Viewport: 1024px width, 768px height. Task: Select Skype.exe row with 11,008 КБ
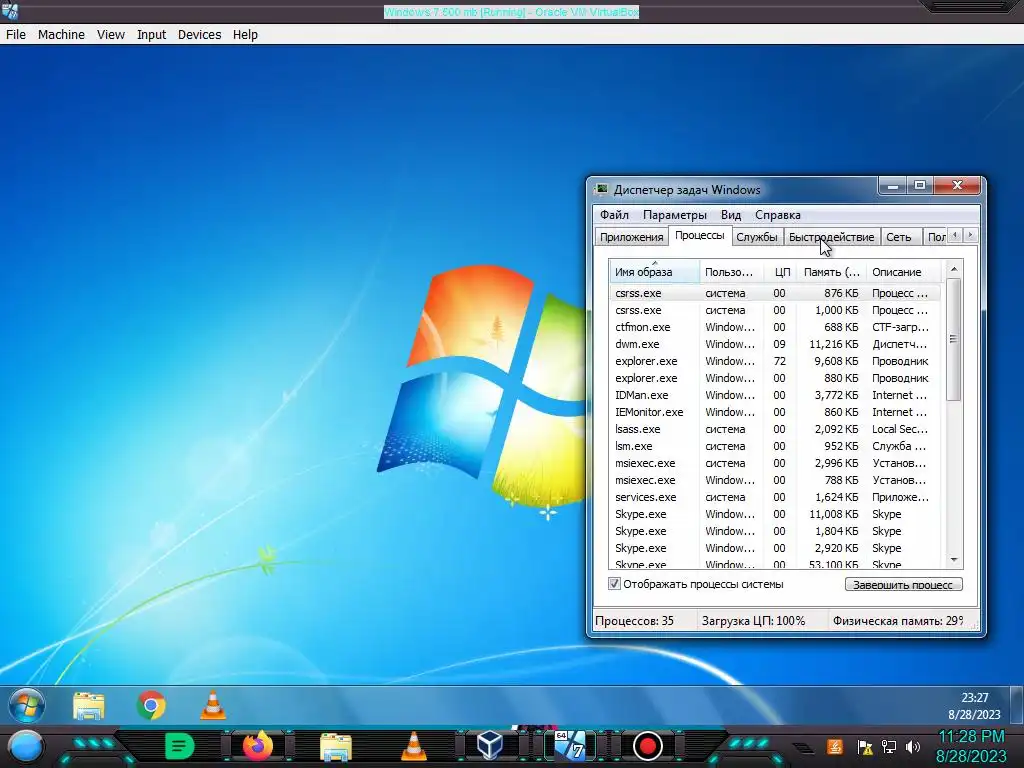pyautogui.click(x=776, y=514)
